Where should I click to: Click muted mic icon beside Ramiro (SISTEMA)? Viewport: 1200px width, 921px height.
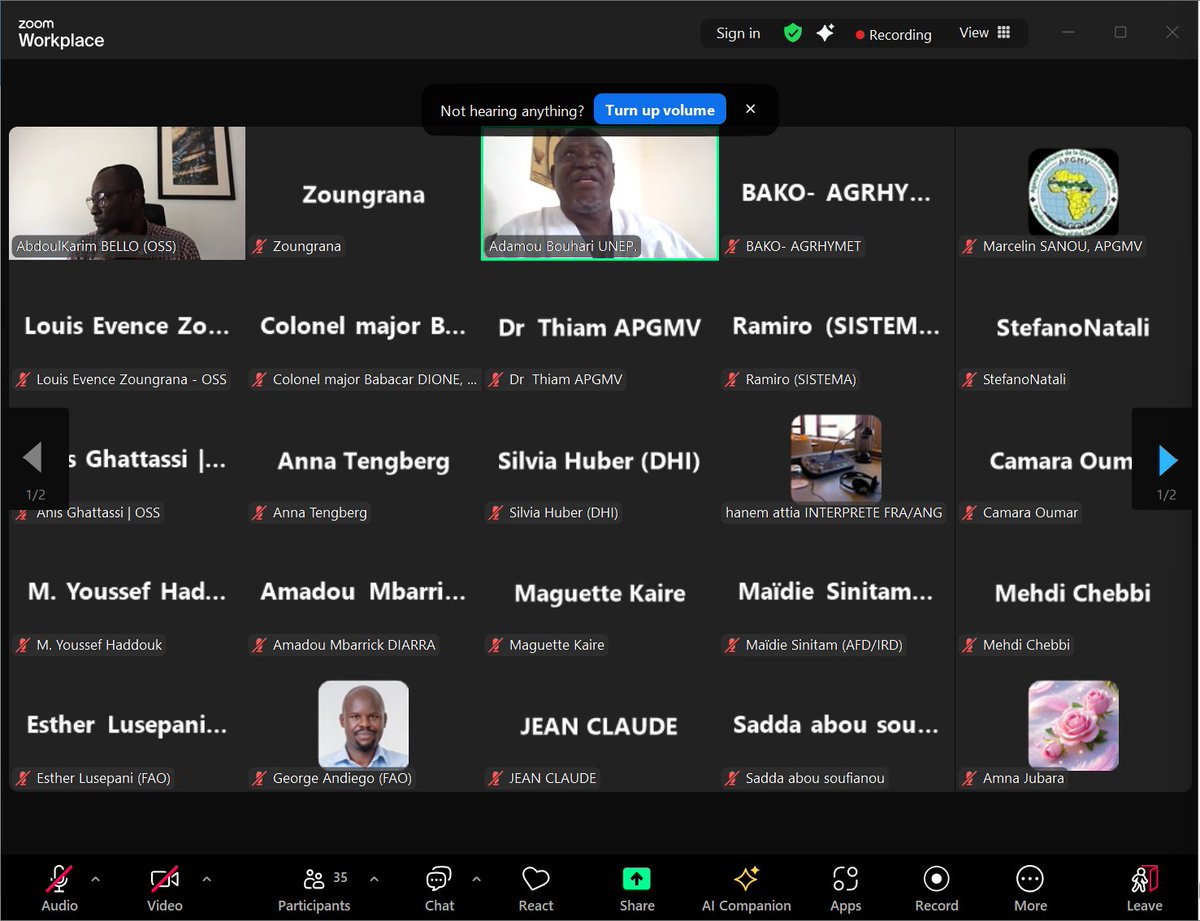(x=733, y=379)
